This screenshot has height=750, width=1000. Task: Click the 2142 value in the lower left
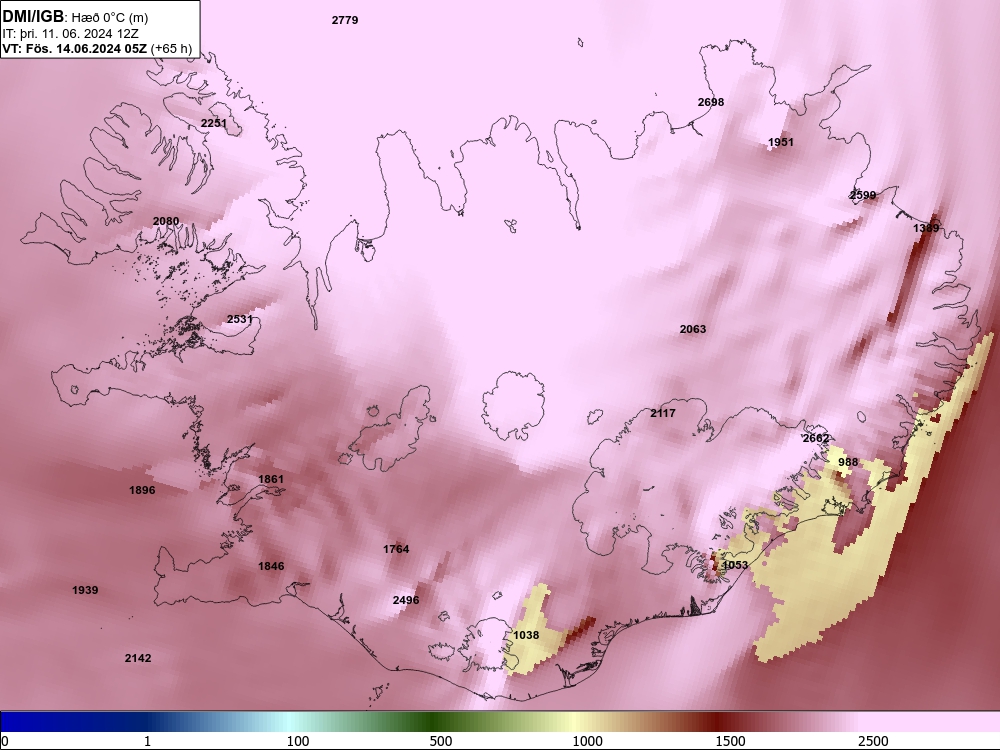138,658
